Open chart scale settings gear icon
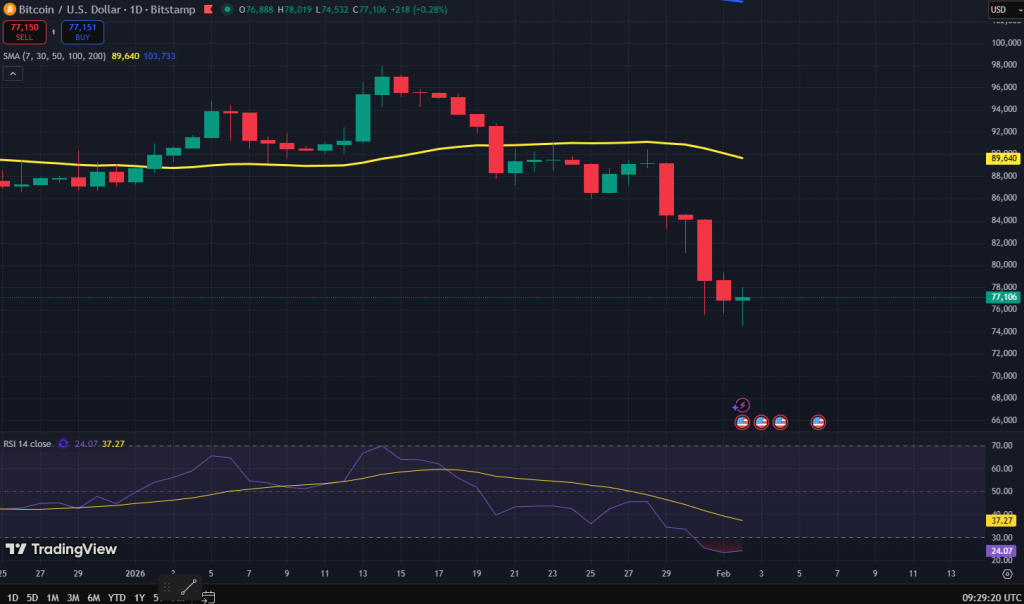The image size is (1024, 604). pyautogui.click(x=1007, y=574)
